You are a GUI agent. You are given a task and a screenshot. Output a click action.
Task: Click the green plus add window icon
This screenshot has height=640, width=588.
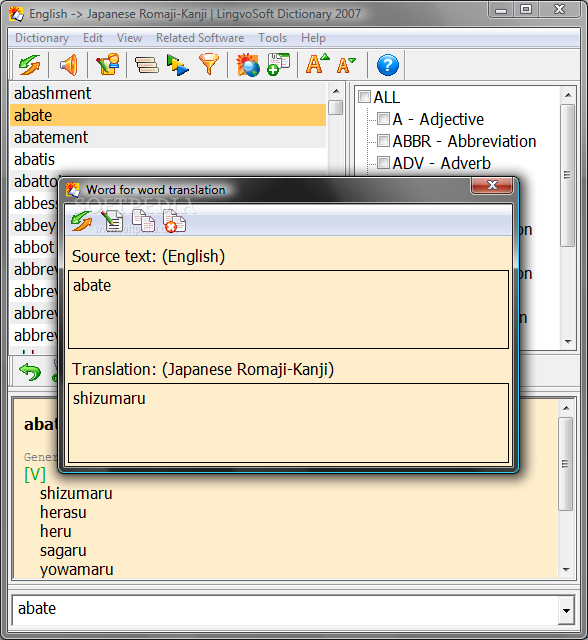coord(278,64)
